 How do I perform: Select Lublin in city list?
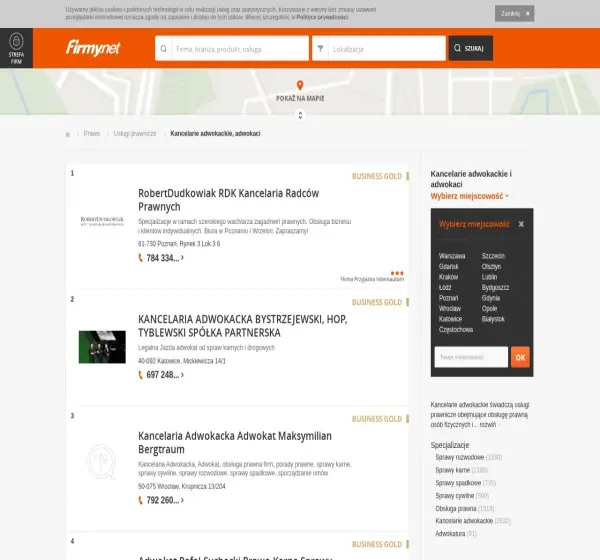(489, 277)
